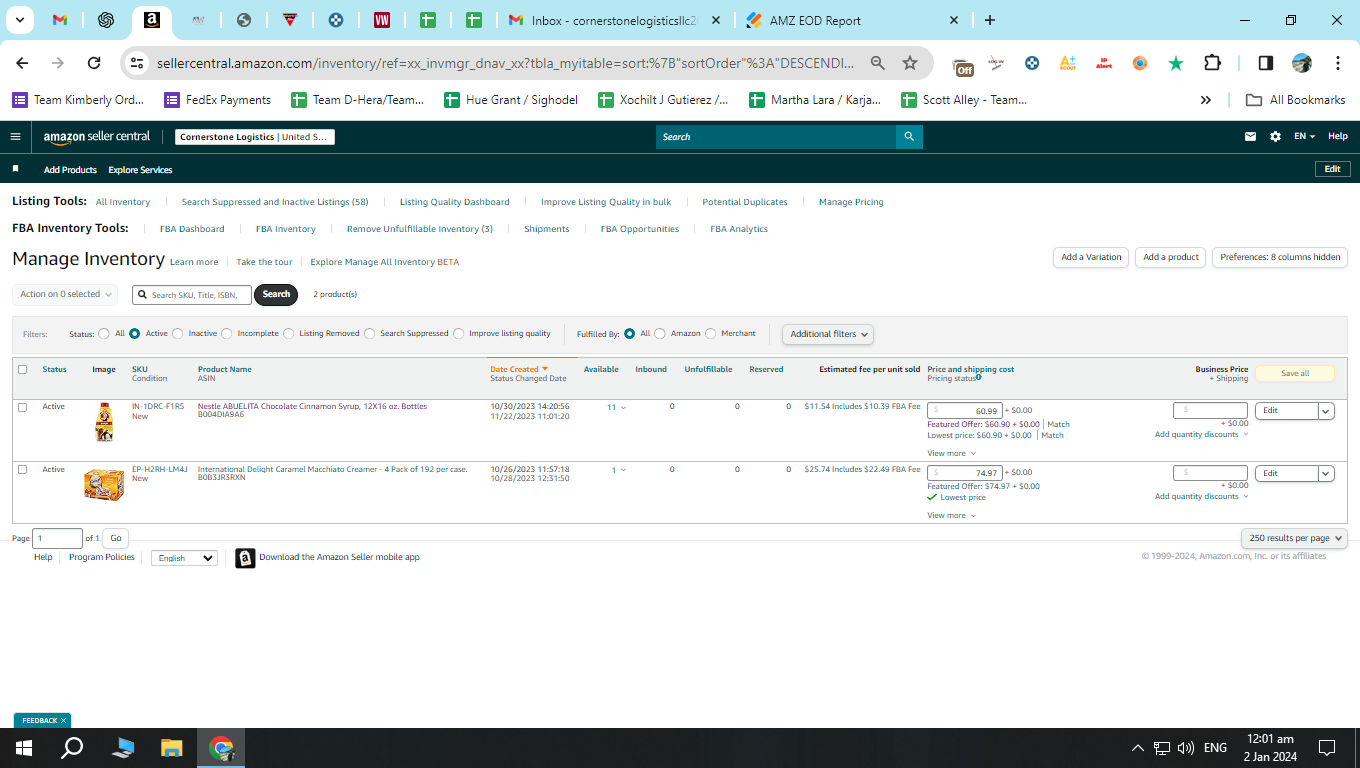
Task: Open the Chrome side panel
Action: [x=1265, y=63]
